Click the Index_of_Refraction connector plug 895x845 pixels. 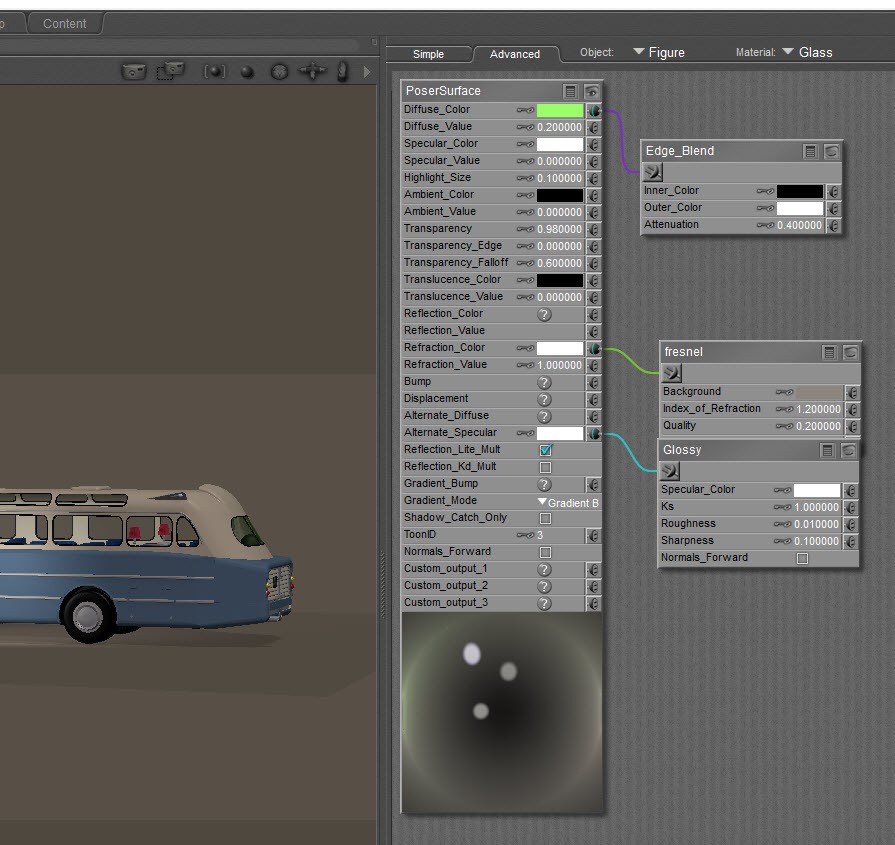pos(852,410)
